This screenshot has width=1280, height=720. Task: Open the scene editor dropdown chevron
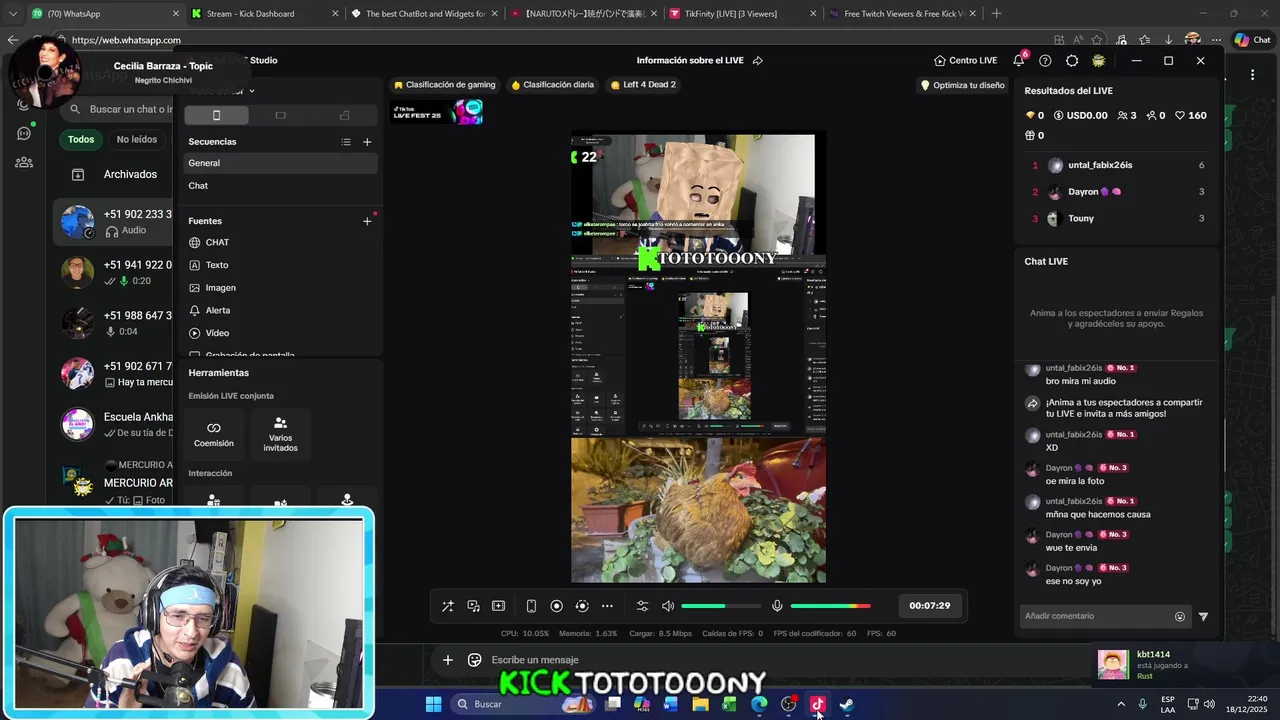coord(251,91)
